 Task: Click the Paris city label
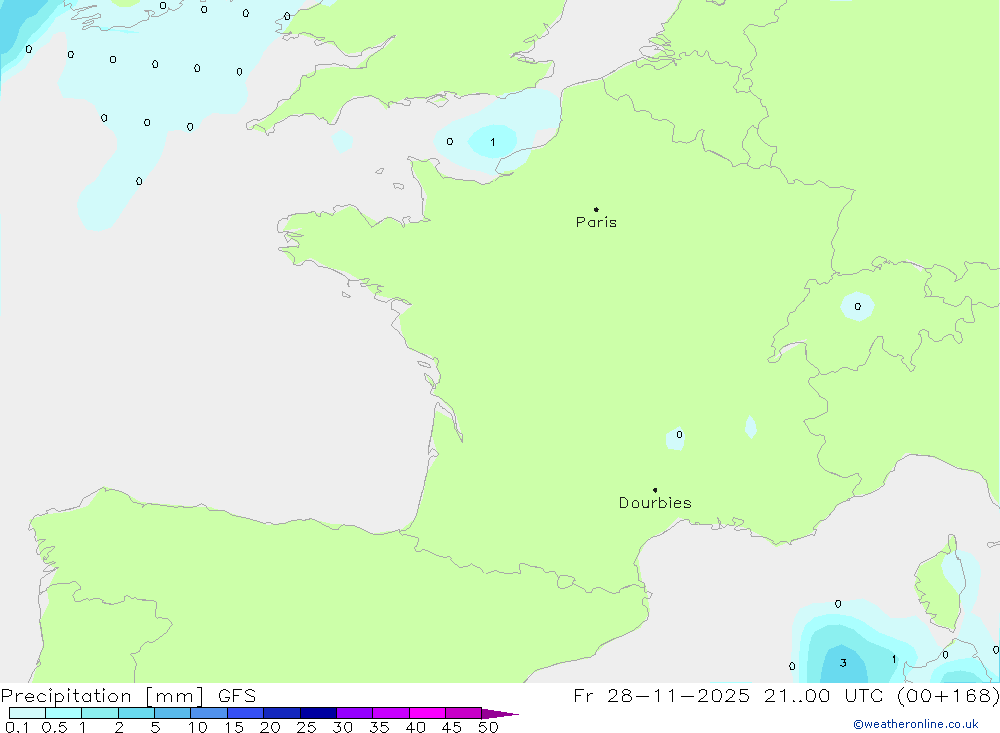click(596, 222)
